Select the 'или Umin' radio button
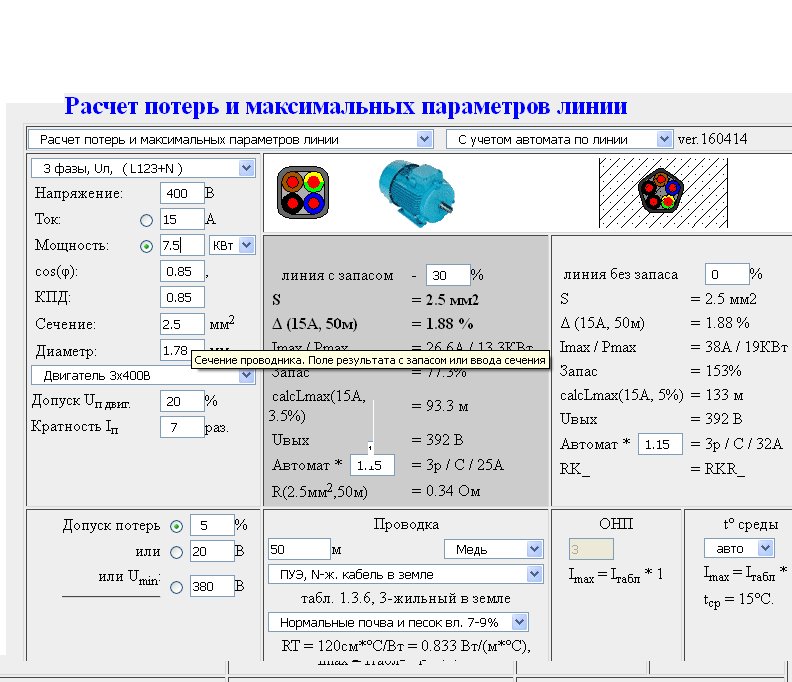Viewport: 792px width, 682px height. coord(176,588)
